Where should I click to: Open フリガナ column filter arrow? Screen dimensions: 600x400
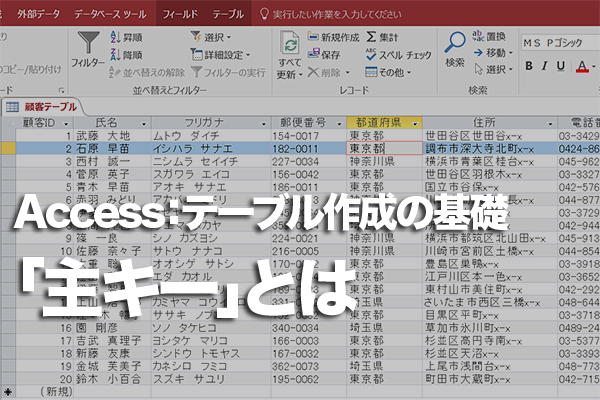pyautogui.click(x=263, y=124)
